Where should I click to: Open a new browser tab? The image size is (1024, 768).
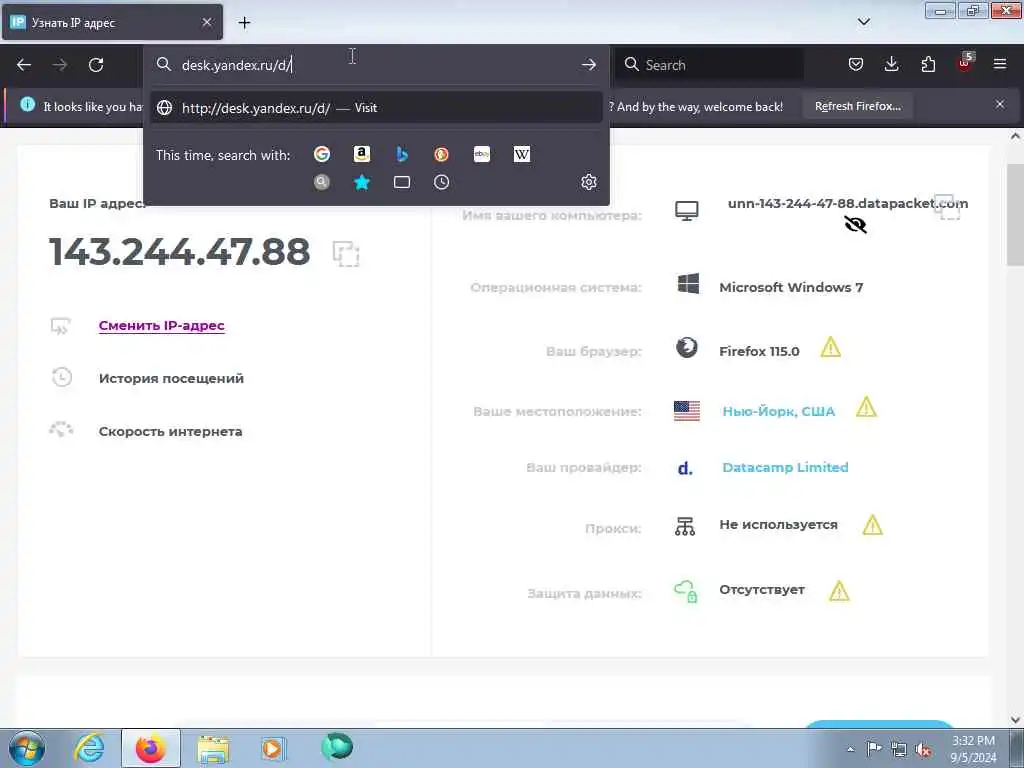[244, 23]
